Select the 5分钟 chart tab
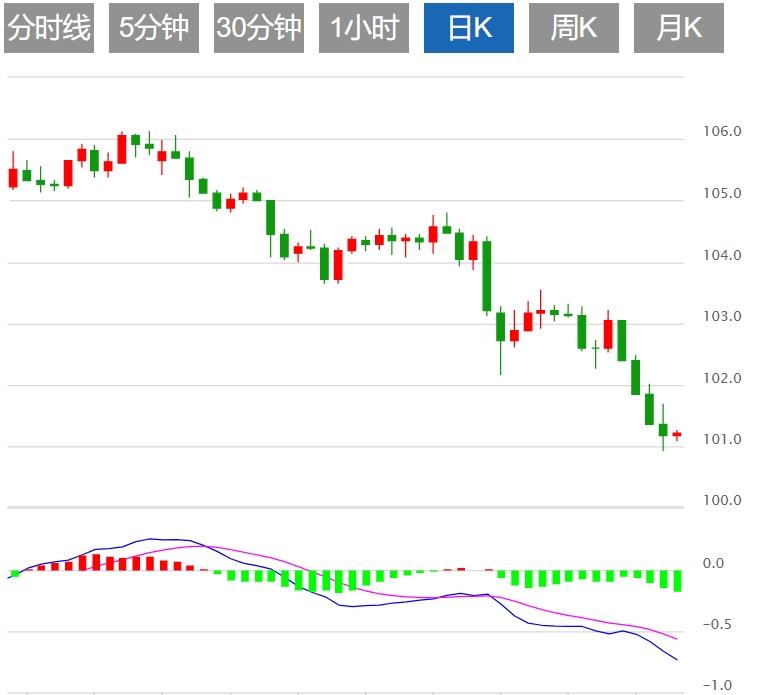This screenshot has width=761, height=695. click(153, 28)
